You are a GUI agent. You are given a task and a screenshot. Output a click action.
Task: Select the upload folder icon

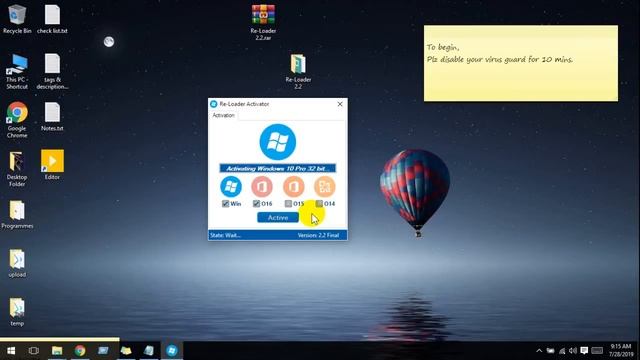pos(17,263)
